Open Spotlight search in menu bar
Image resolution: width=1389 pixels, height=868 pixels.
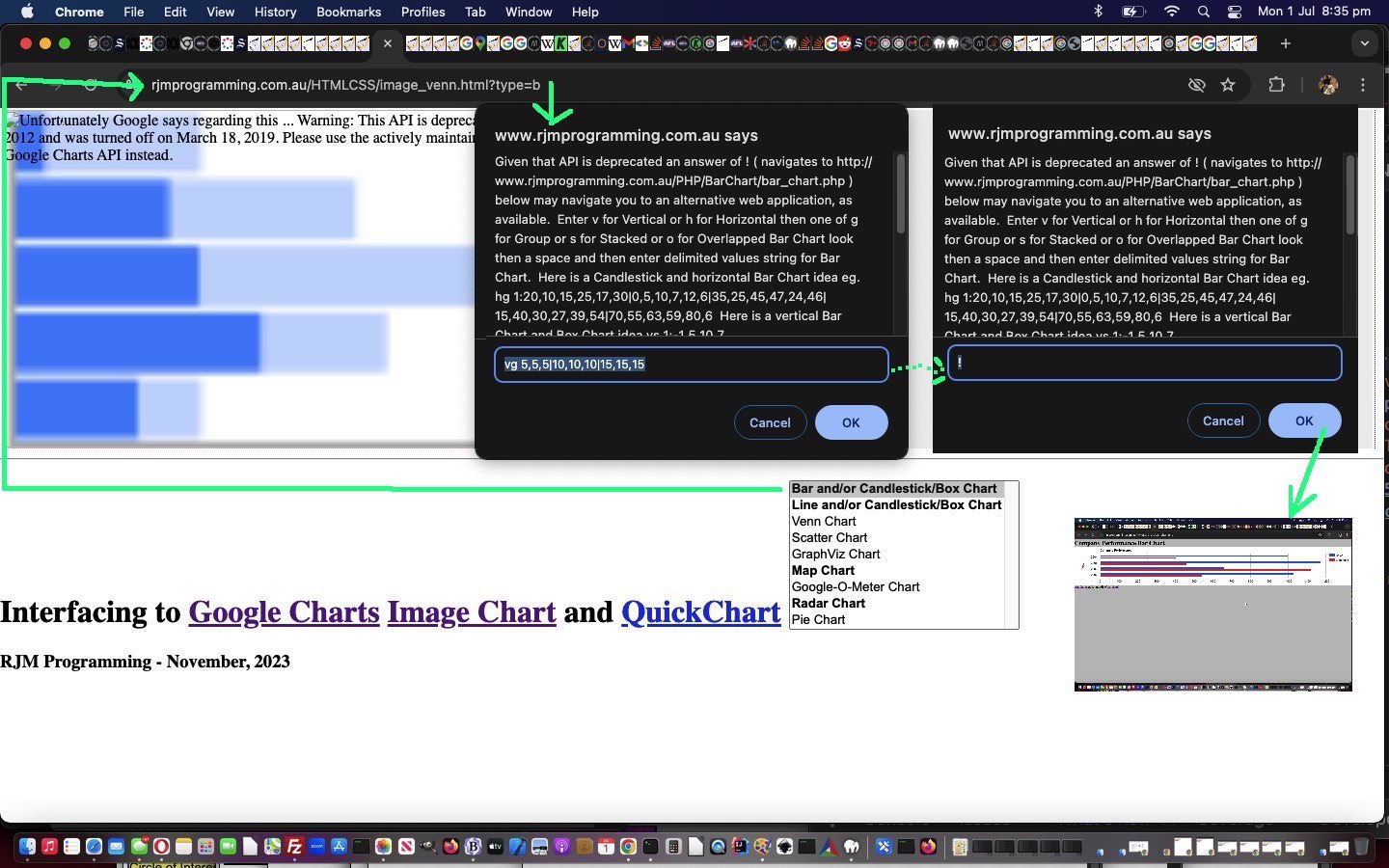pos(1203,12)
